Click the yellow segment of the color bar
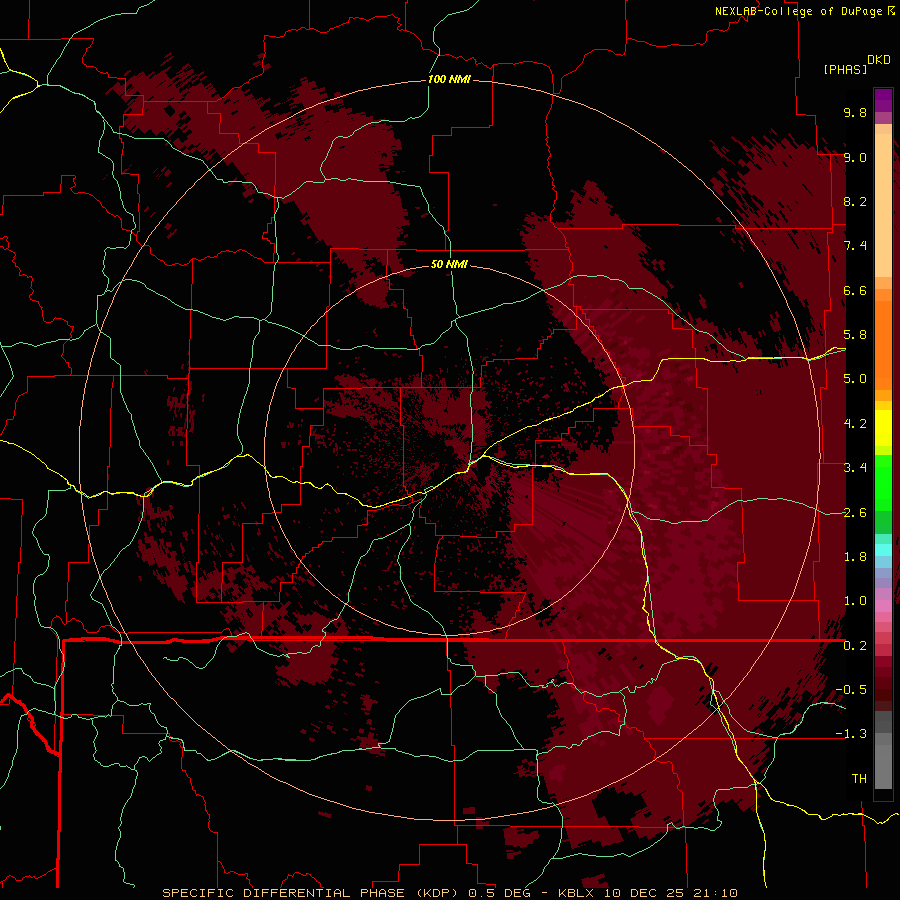Screen dimensions: 900x900 [x=883, y=428]
